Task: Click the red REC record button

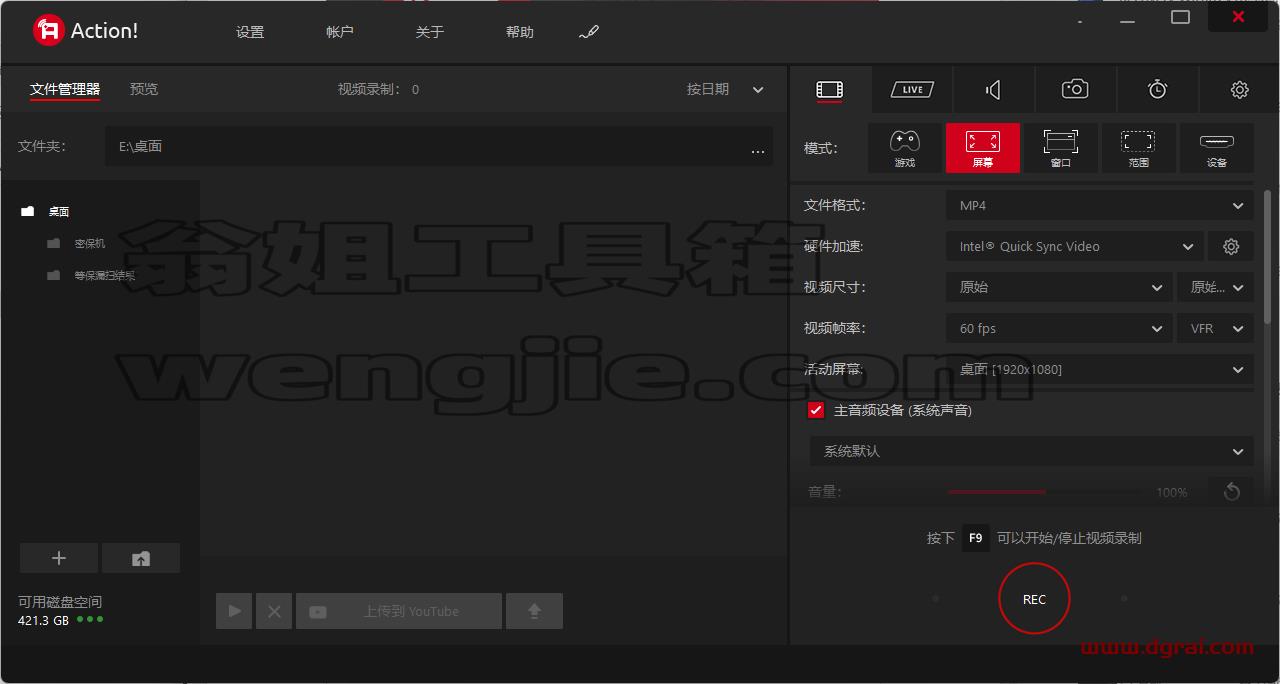Action: coord(1034,599)
